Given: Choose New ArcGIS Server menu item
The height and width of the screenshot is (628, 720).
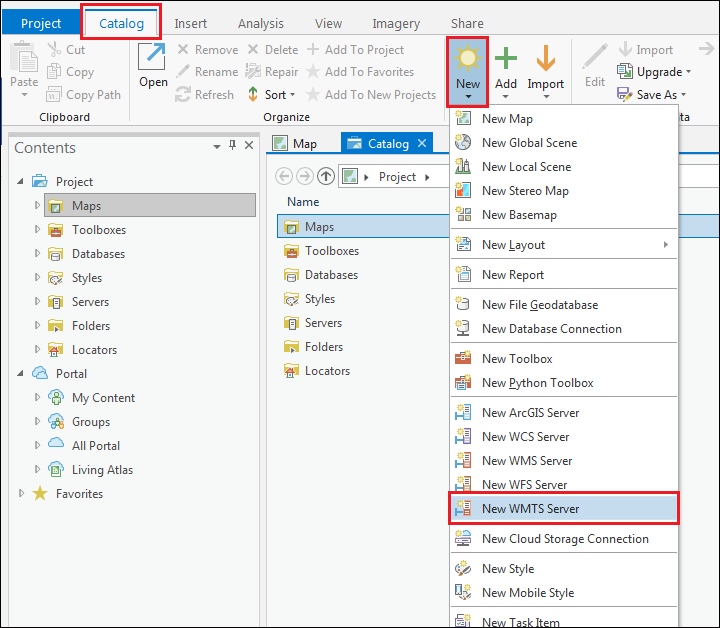Looking at the screenshot, I should pos(564,413).
